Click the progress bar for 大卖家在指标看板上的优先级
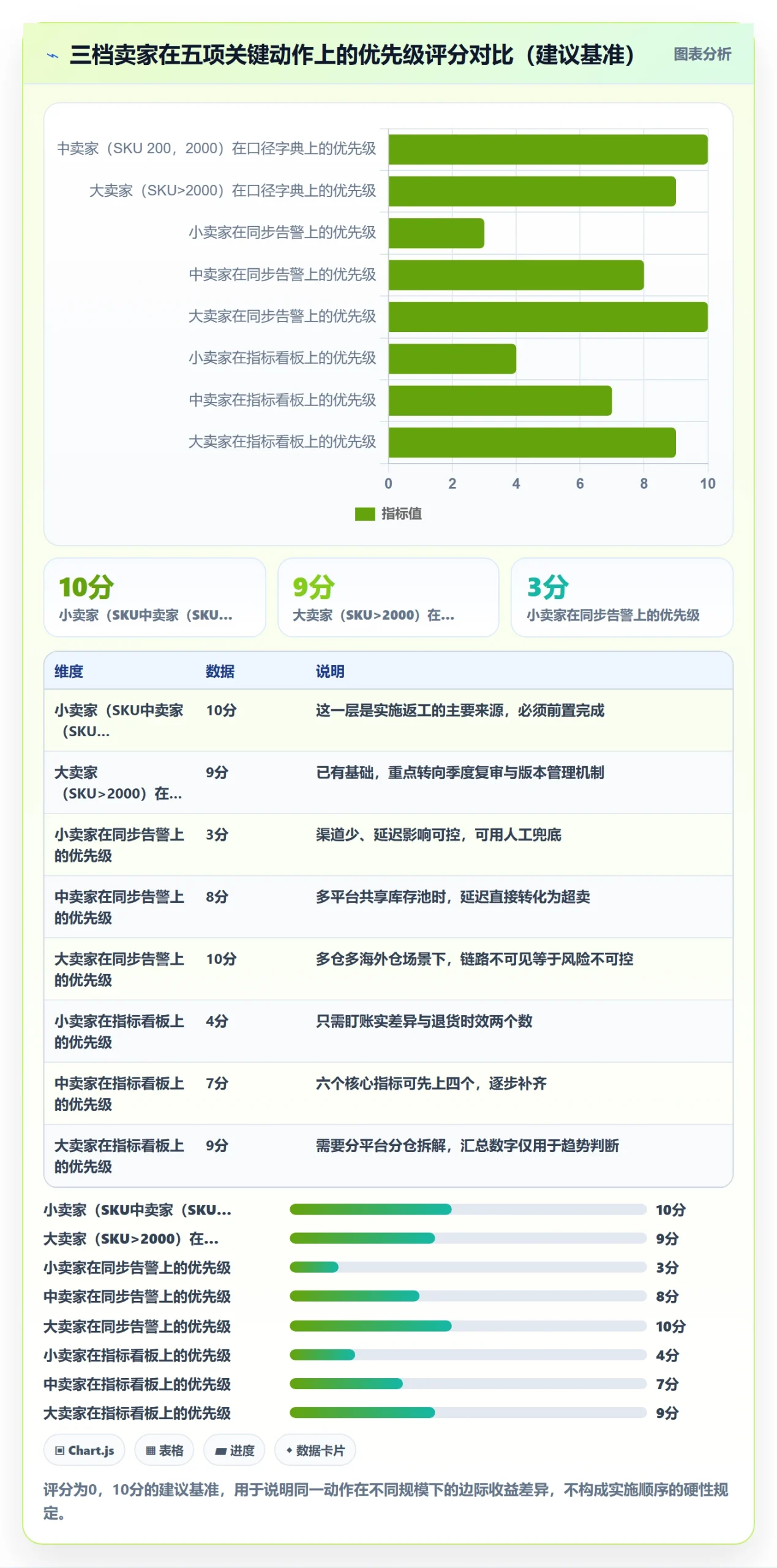Image resolution: width=777 pixels, height=1568 pixels. (x=468, y=1413)
